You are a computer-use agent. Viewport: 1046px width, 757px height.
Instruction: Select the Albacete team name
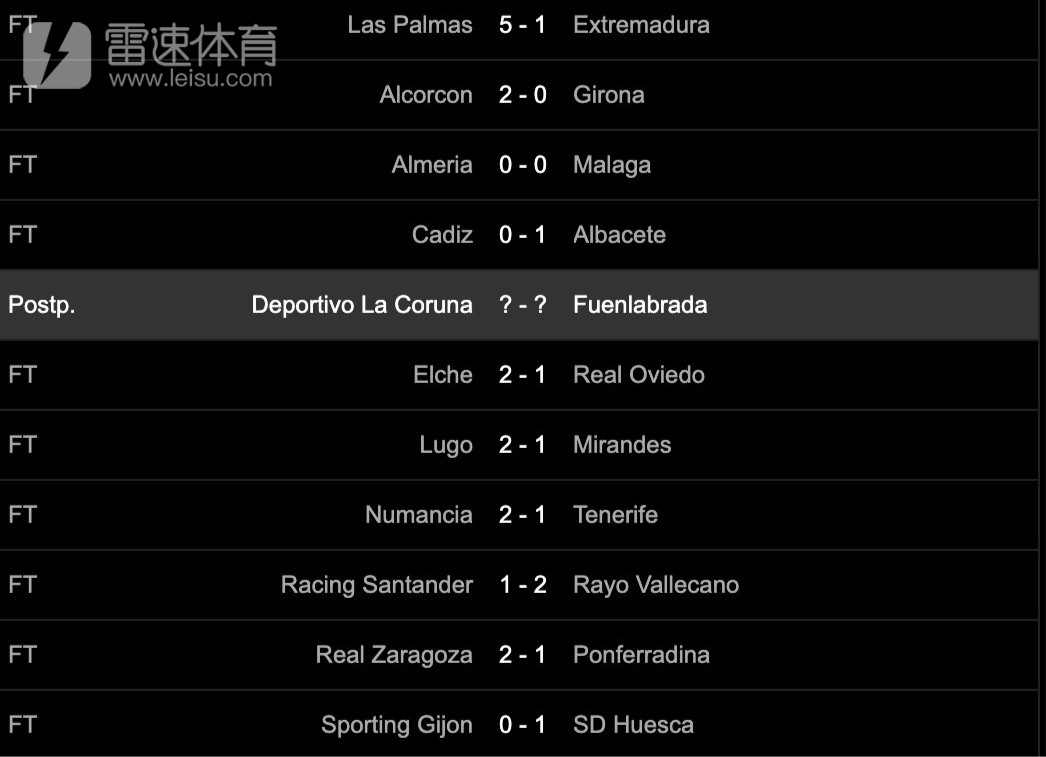[619, 235]
